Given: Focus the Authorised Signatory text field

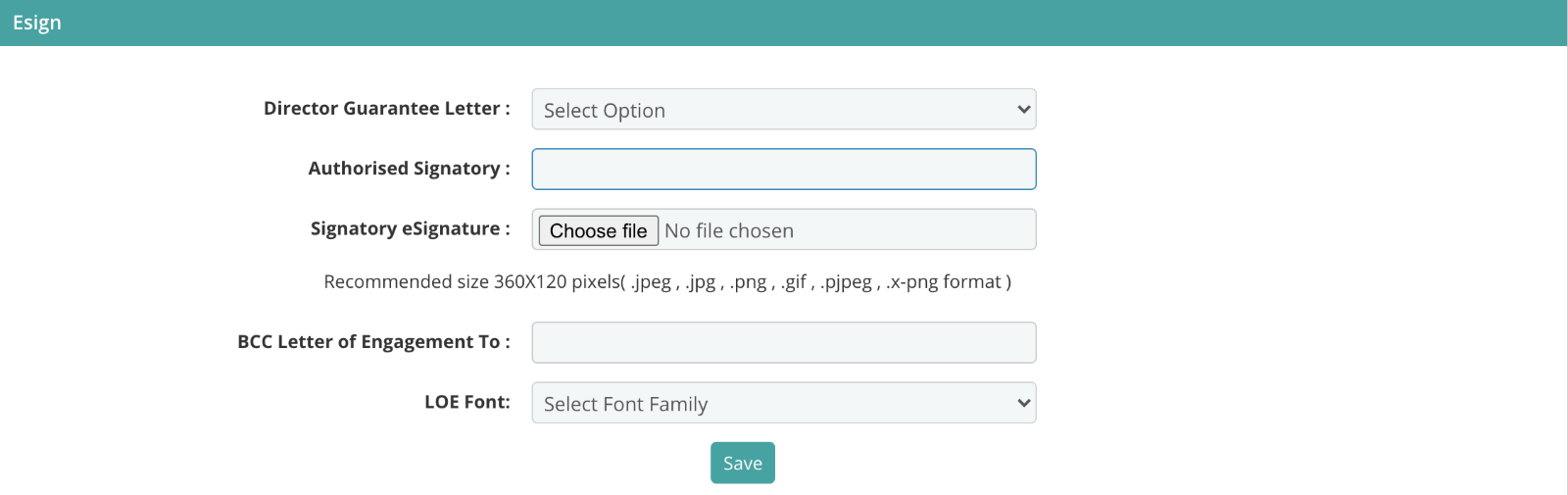Looking at the screenshot, I should pyautogui.click(x=783, y=169).
